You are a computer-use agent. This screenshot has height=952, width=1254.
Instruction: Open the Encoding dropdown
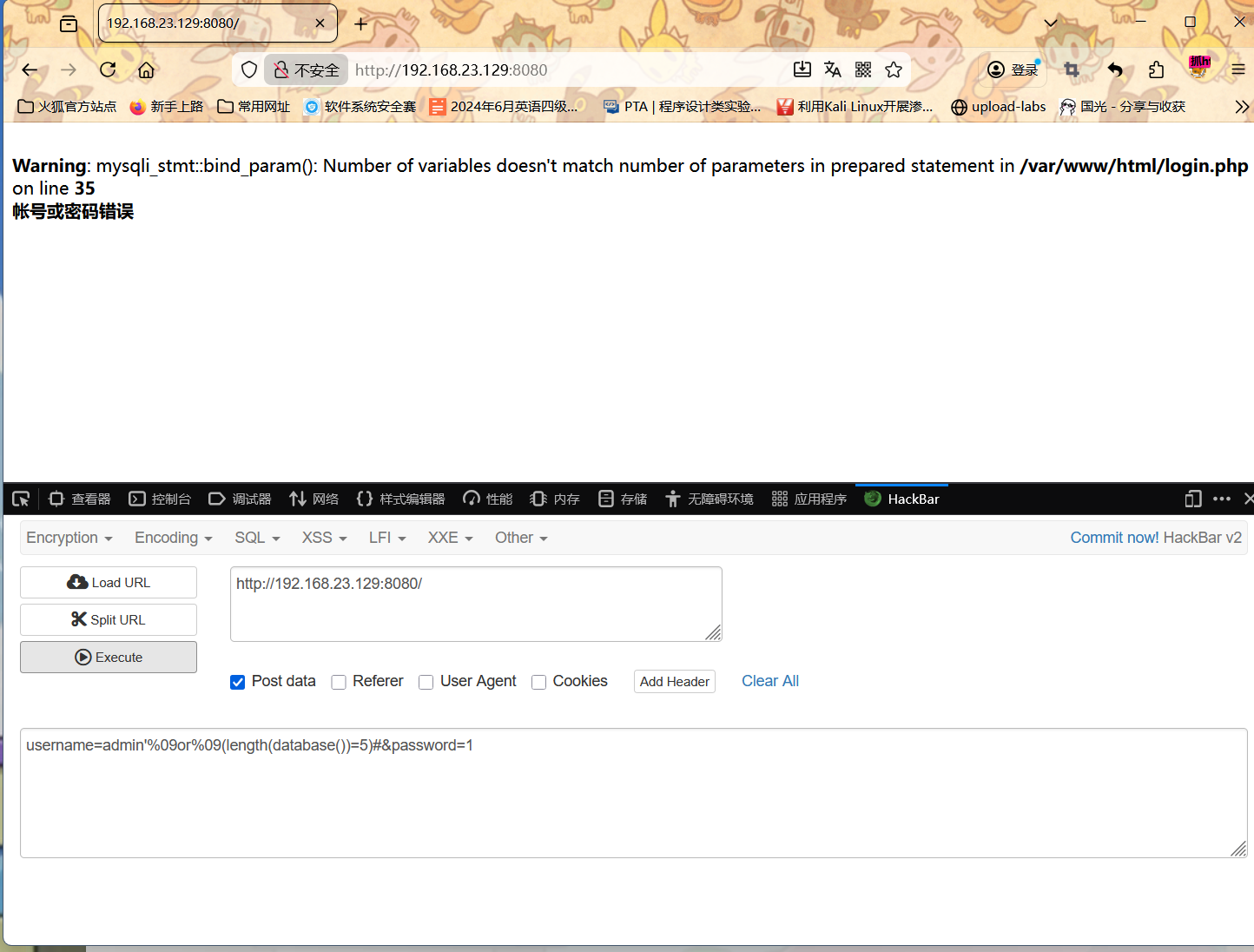point(173,538)
